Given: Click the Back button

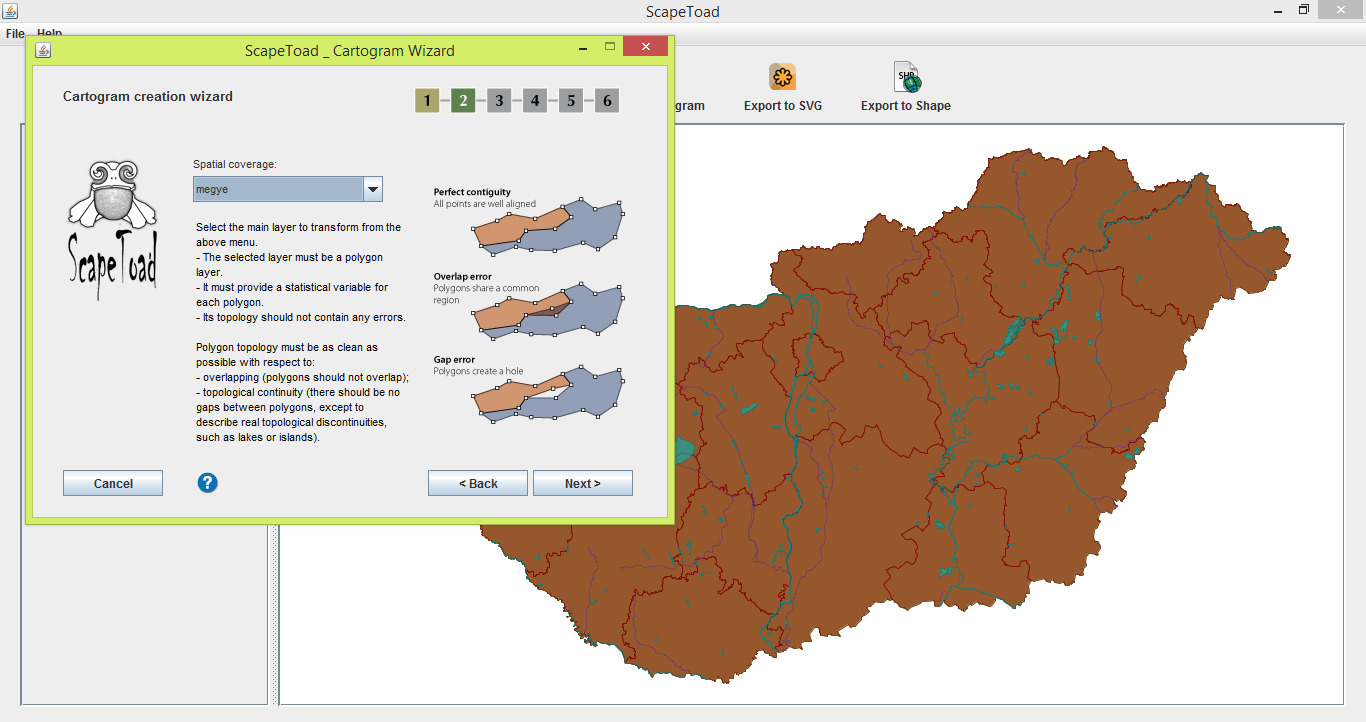Looking at the screenshot, I should 478,483.
